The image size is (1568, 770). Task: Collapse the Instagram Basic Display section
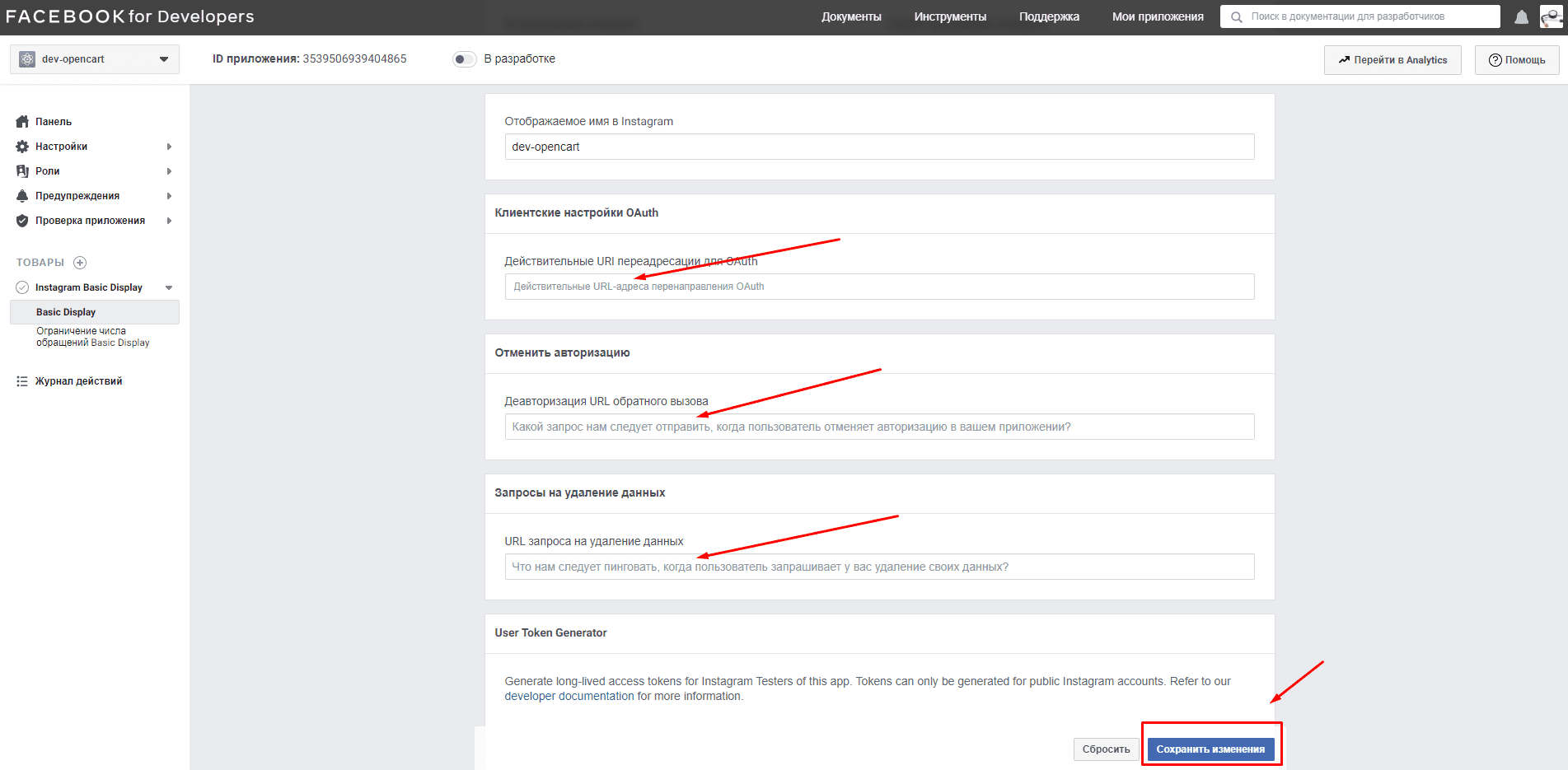tap(169, 287)
